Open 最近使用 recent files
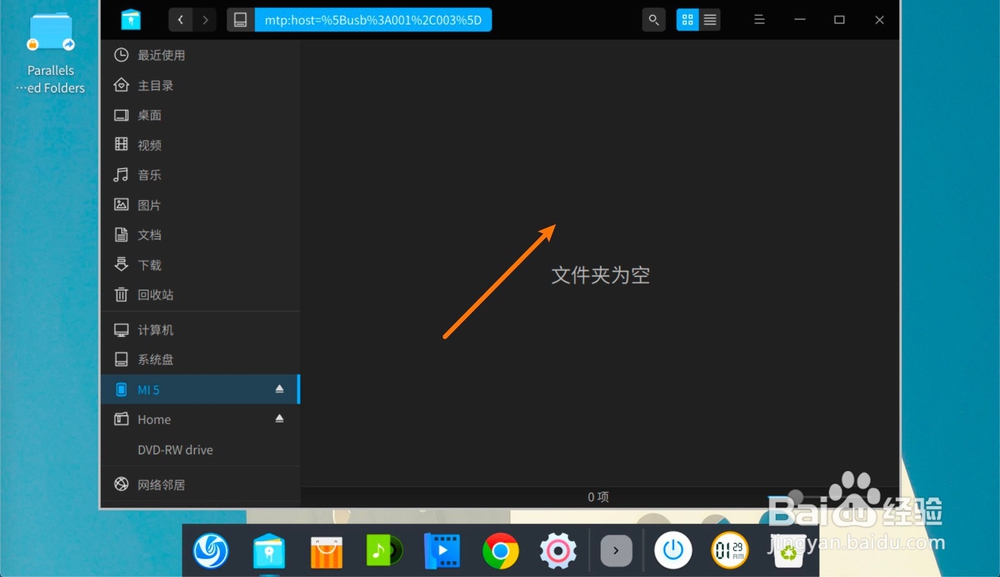Image resolution: width=1000 pixels, height=577 pixels. pos(200,55)
